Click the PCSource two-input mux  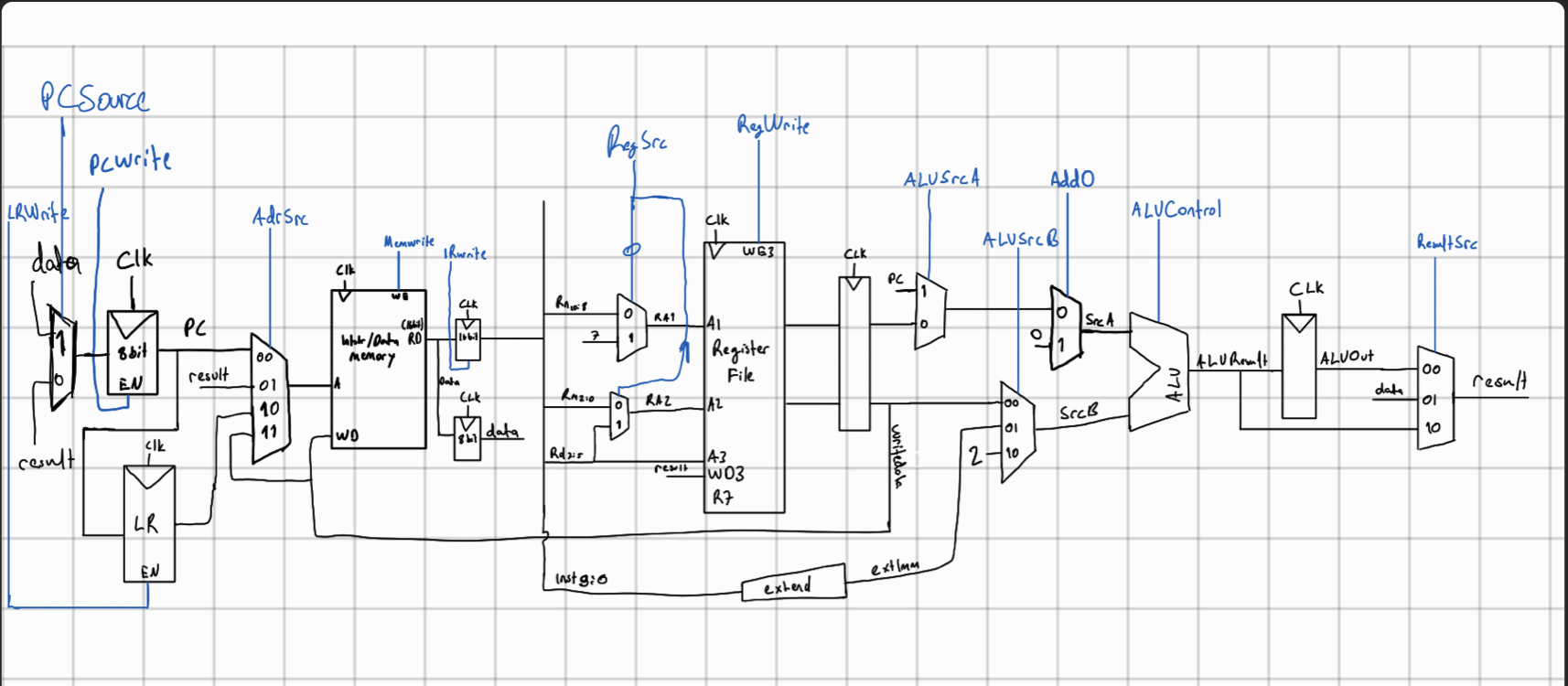(62, 359)
